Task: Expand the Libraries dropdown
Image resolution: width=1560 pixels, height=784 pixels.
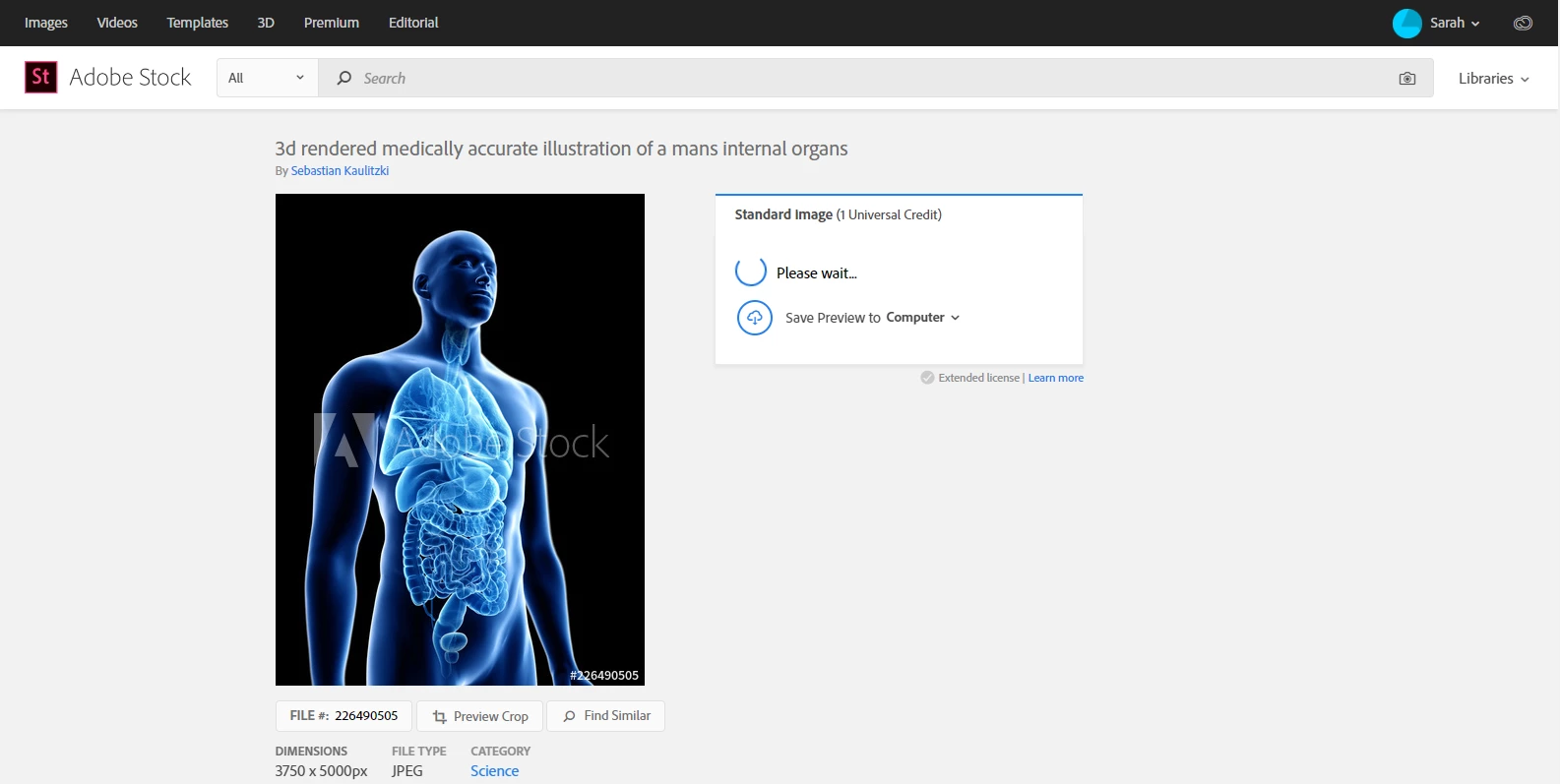Action: coord(1494,79)
